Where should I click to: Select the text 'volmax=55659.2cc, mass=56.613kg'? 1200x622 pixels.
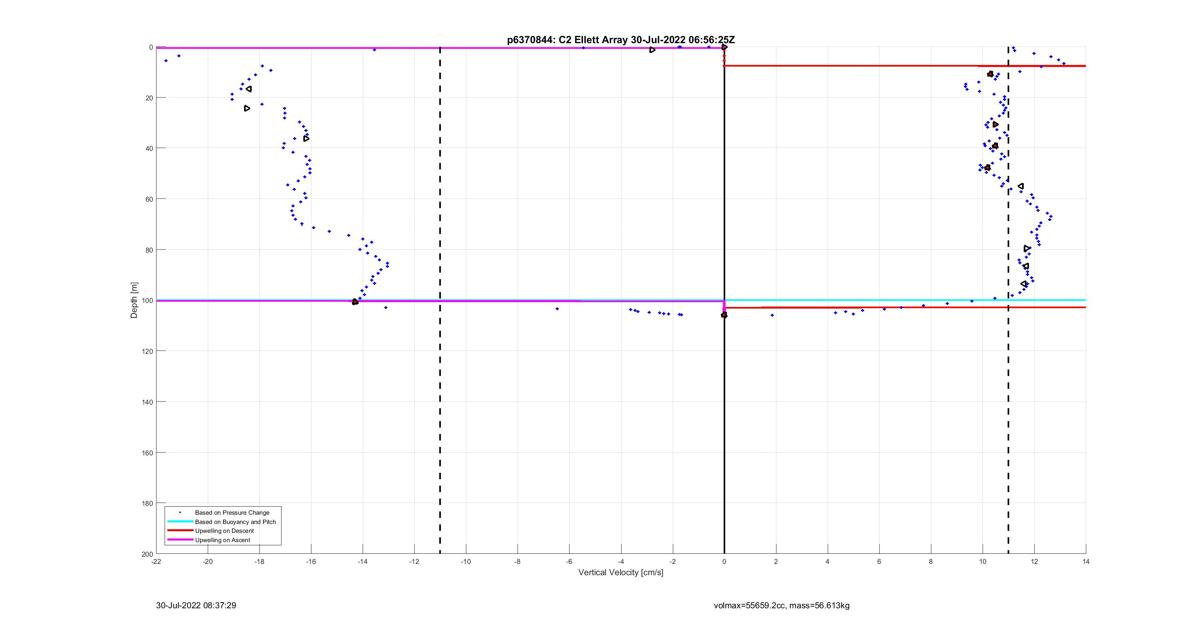click(x=781, y=605)
